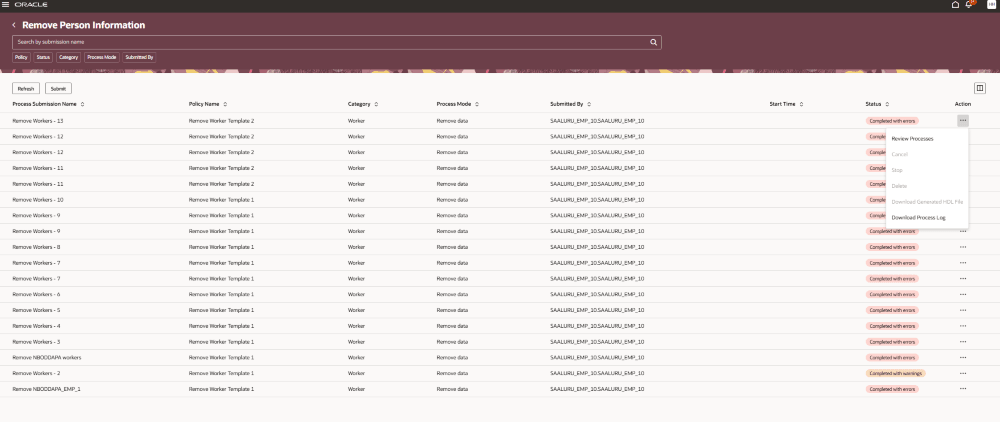Sort the Status column
Image resolution: width=1000 pixels, height=422 pixels.
pyautogui.click(x=887, y=104)
